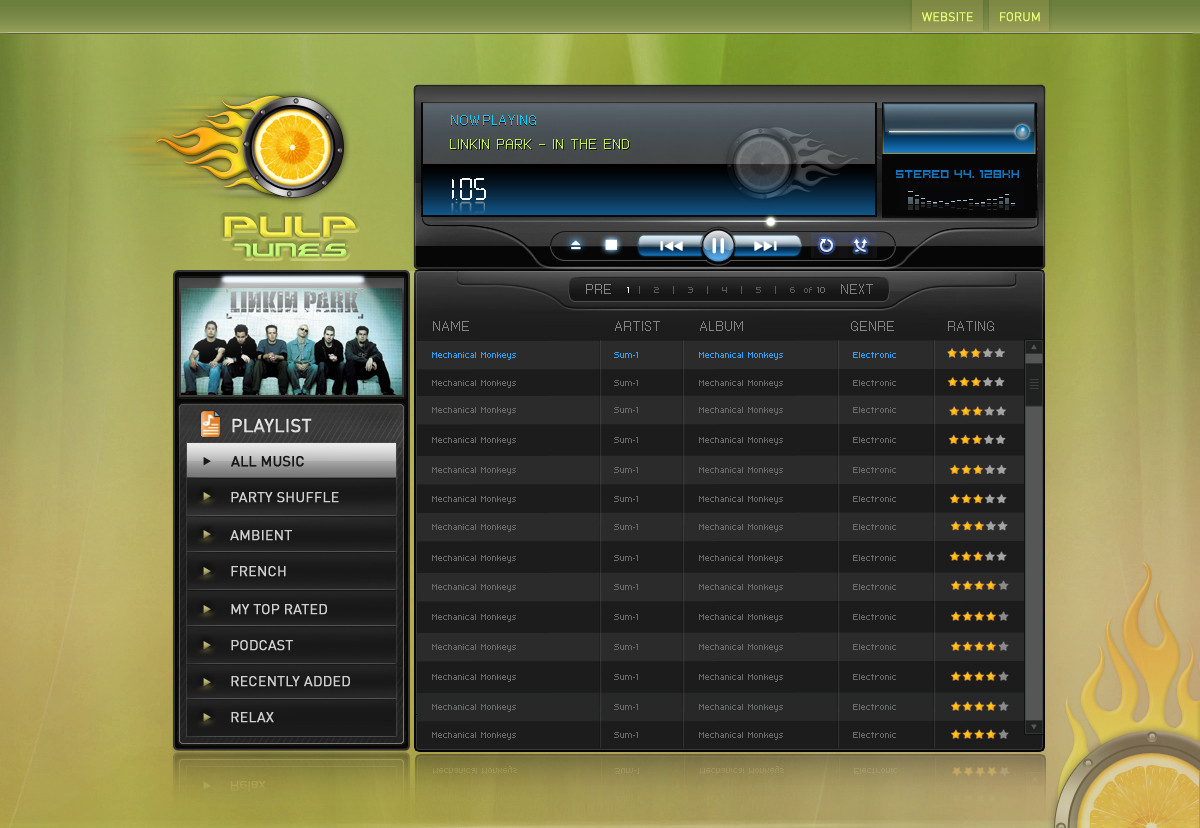Click the song progress seek handle
This screenshot has height=828, width=1200.
(x=770, y=222)
